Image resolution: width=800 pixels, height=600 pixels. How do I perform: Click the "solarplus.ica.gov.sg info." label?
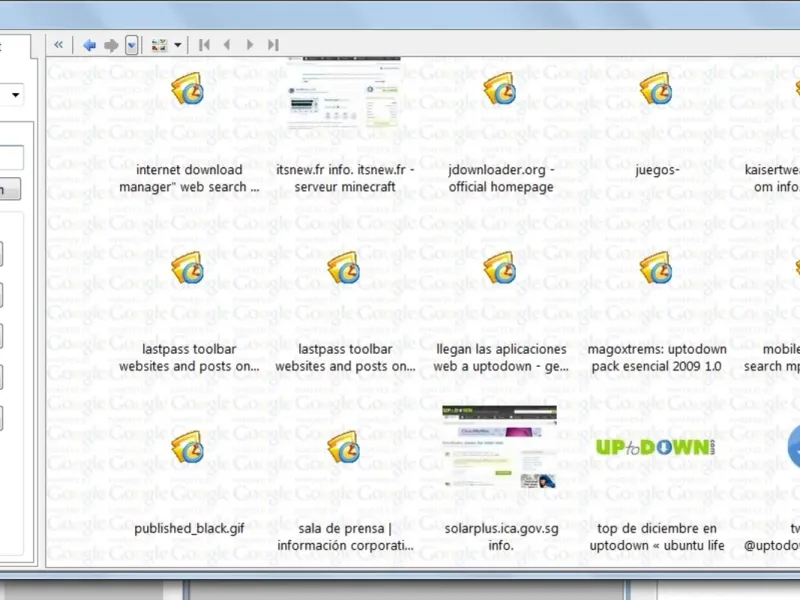[501, 537]
